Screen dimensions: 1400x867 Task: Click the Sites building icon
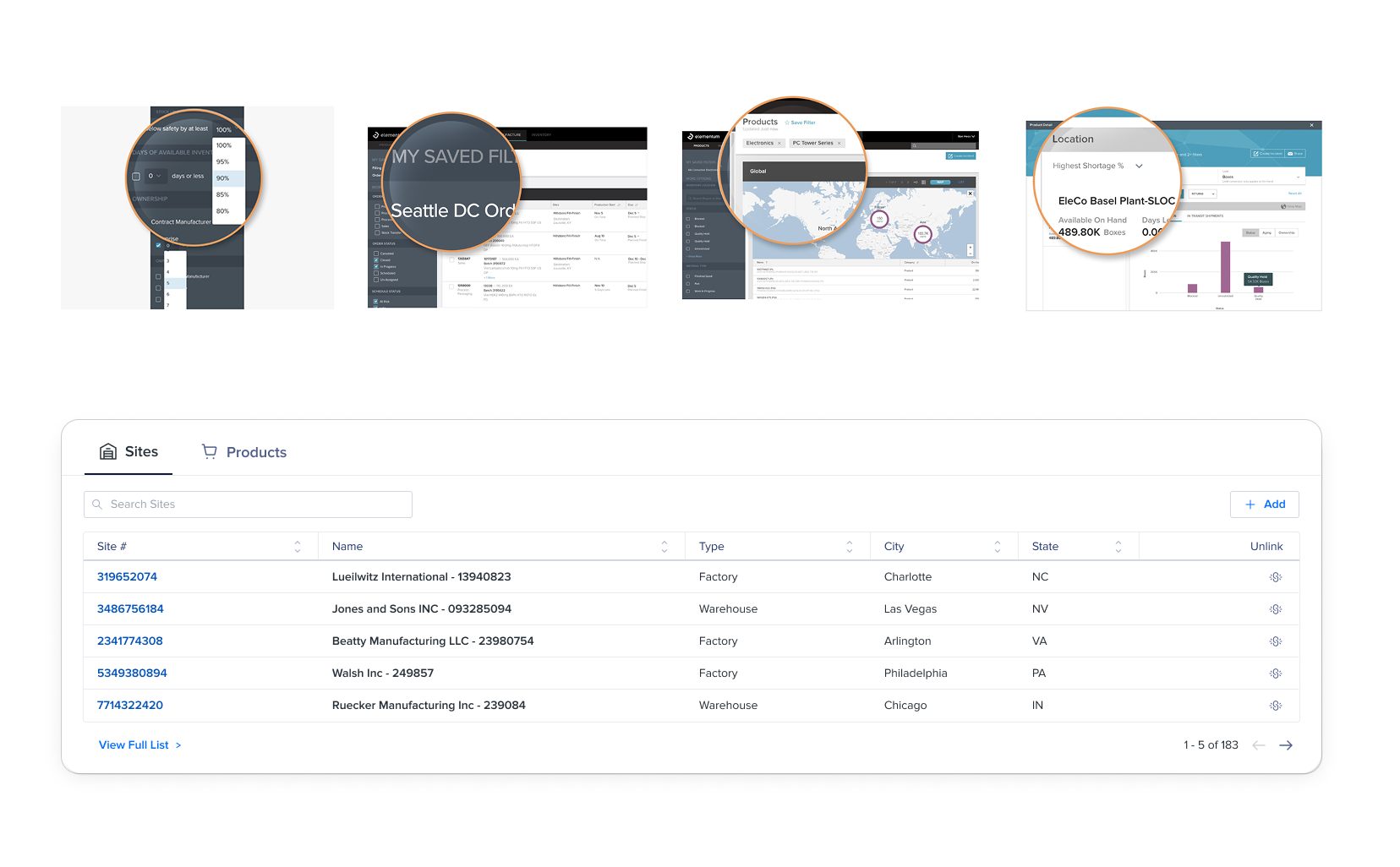point(108,452)
